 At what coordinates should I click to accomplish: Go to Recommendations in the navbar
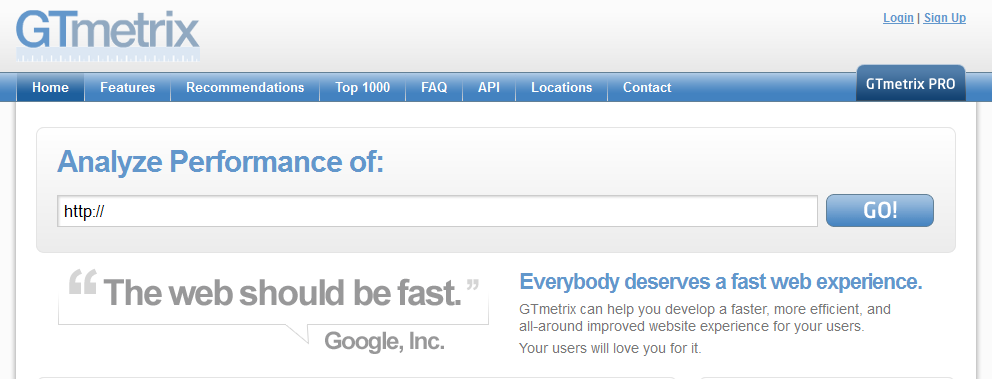coord(245,87)
